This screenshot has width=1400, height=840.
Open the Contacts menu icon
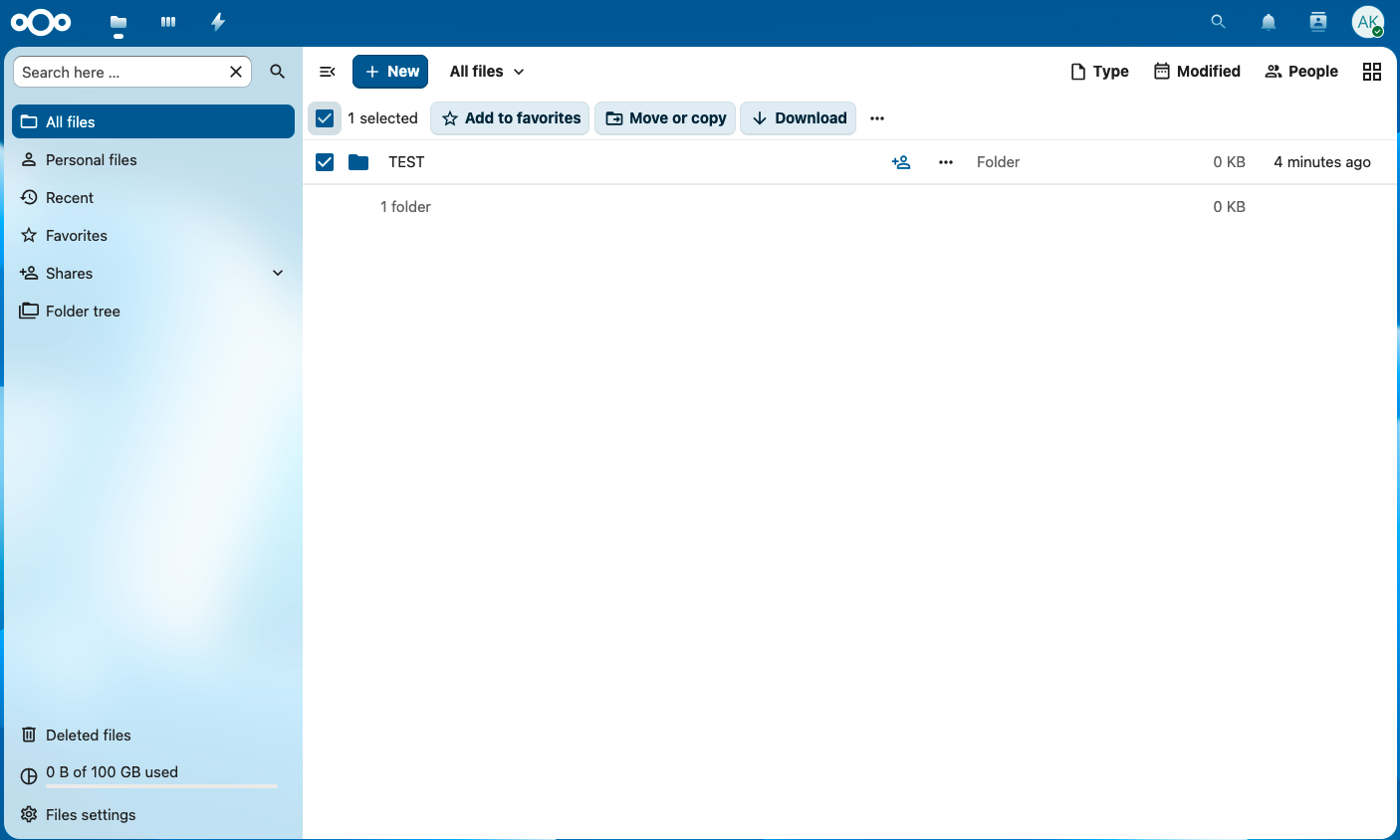[1317, 22]
